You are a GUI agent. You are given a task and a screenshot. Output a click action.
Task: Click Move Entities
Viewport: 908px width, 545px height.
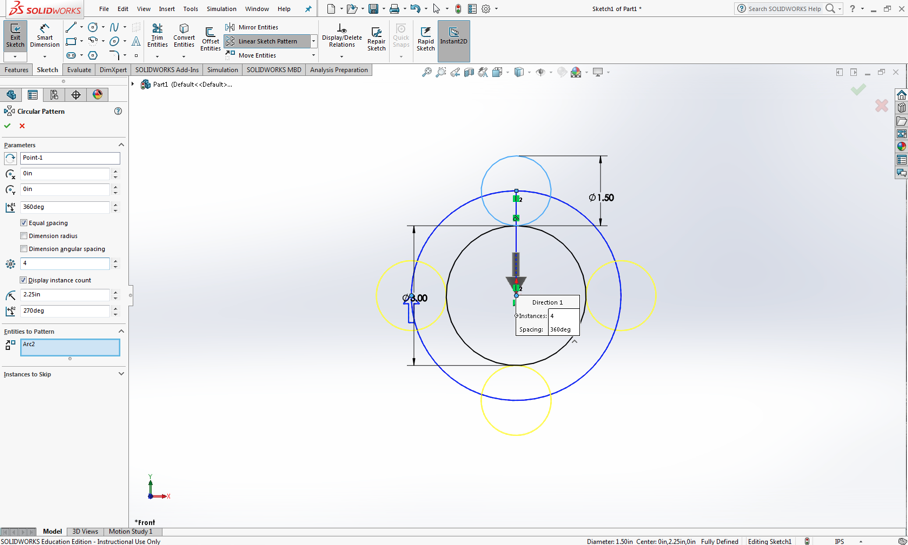coord(251,56)
